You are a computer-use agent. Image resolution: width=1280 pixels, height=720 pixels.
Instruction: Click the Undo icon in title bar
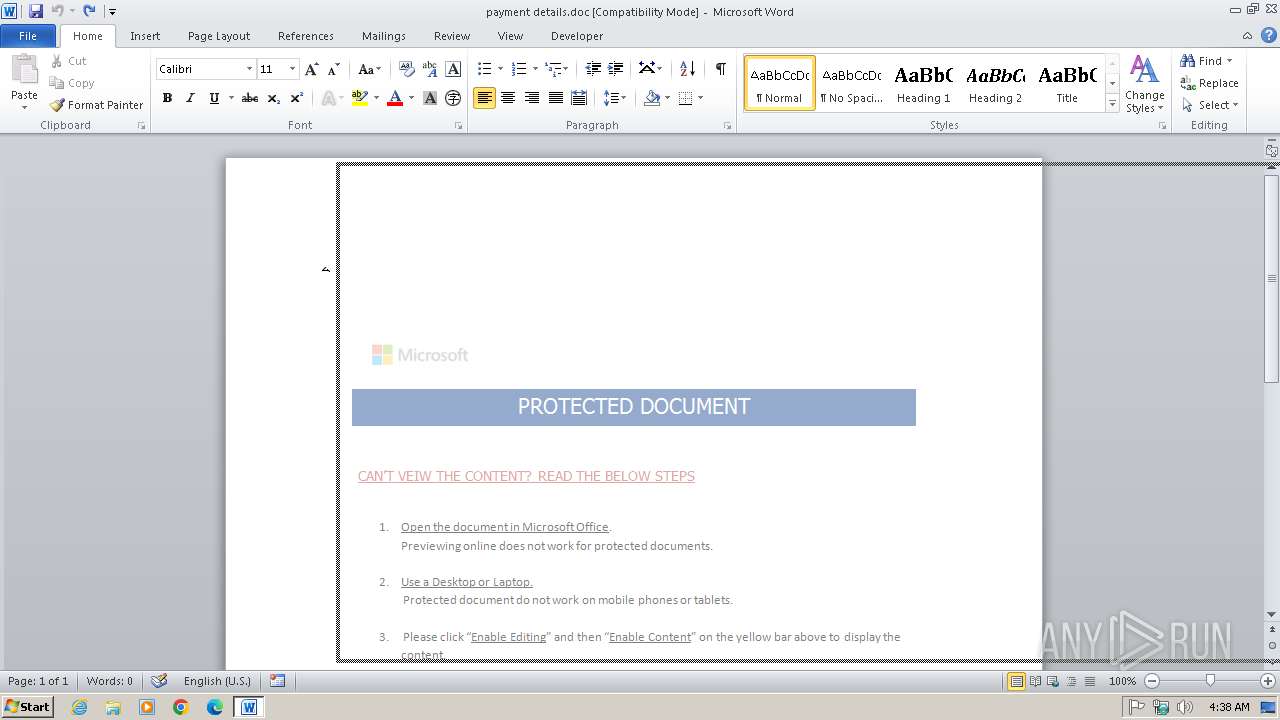pos(57,11)
